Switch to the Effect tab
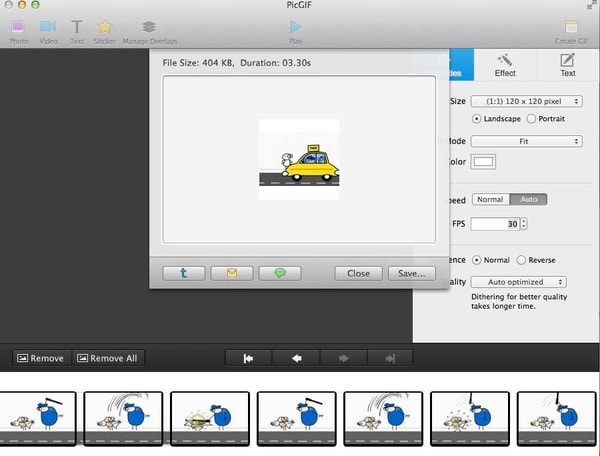This screenshot has width=600, height=456. click(x=505, y=65)
